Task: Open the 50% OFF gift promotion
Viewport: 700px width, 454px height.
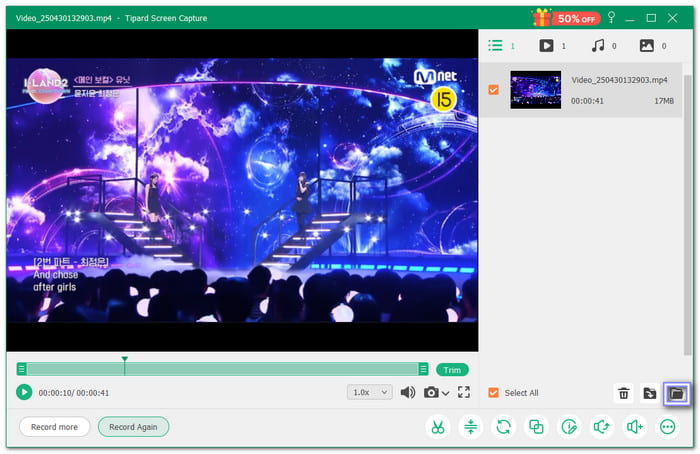Action: [566, 18]
